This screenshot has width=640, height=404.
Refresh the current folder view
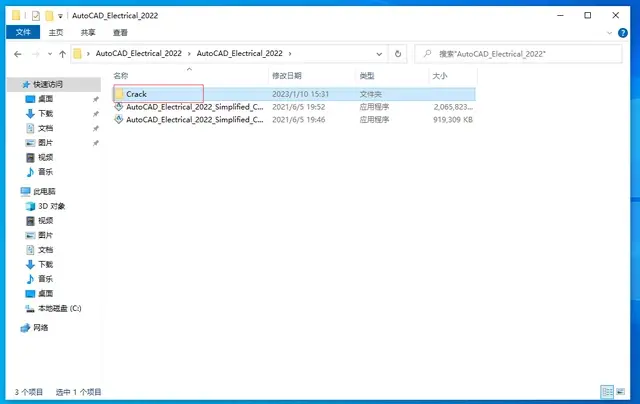[398, 54]
